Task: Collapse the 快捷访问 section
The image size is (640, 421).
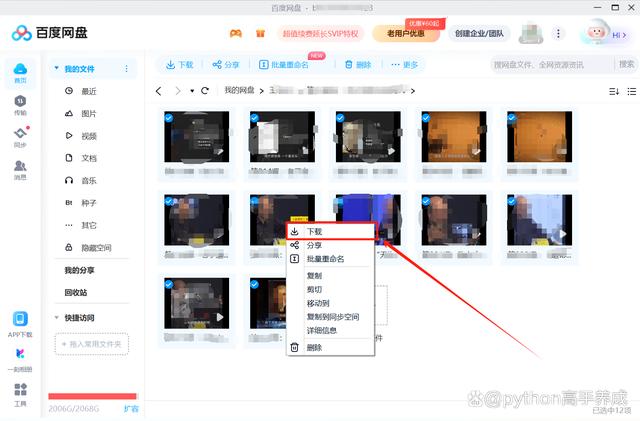Action: click(56, 317)
